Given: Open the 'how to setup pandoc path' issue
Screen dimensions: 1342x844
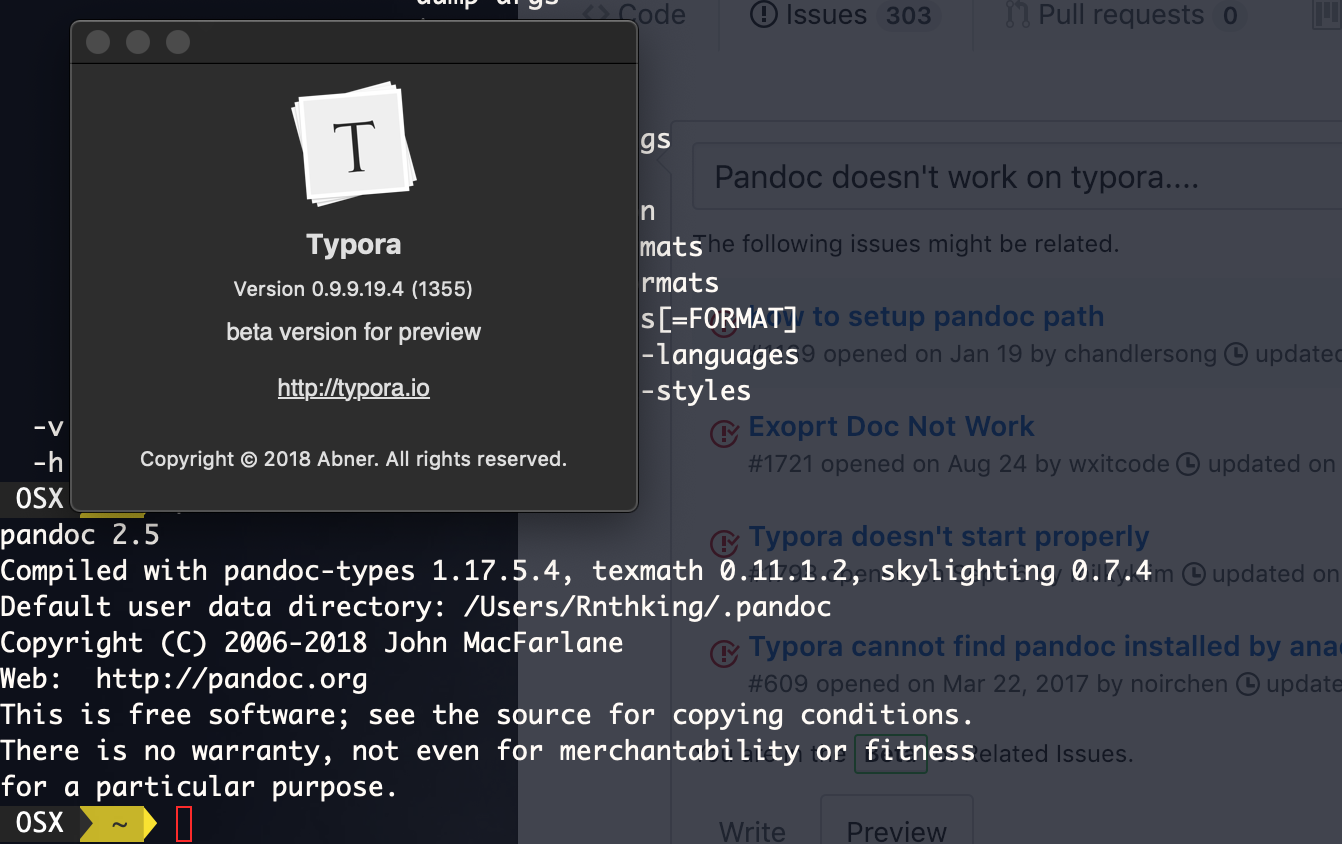Looking at the screenshot, I should 990,316.
